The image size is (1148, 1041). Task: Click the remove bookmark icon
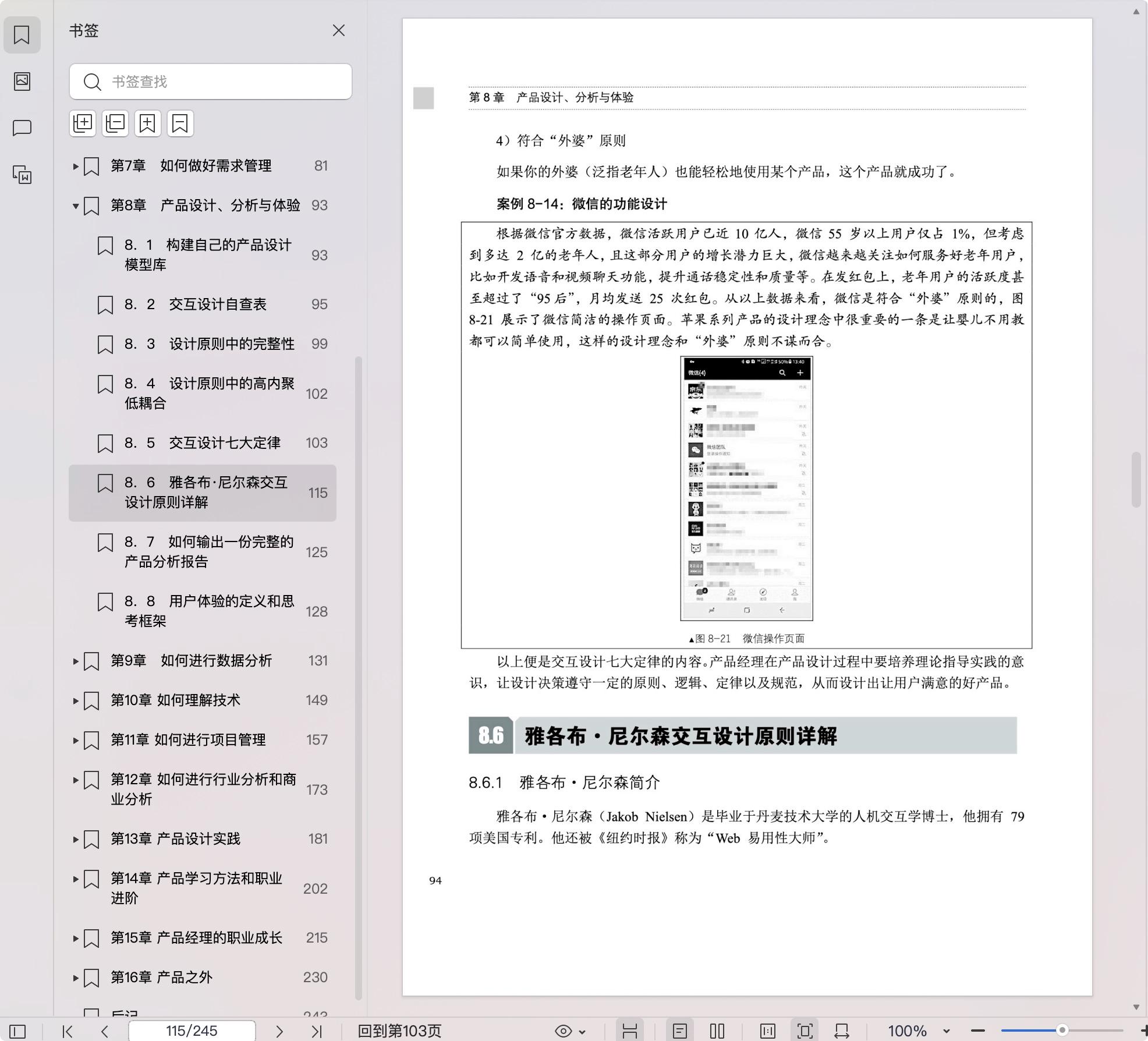click(180, 123)
